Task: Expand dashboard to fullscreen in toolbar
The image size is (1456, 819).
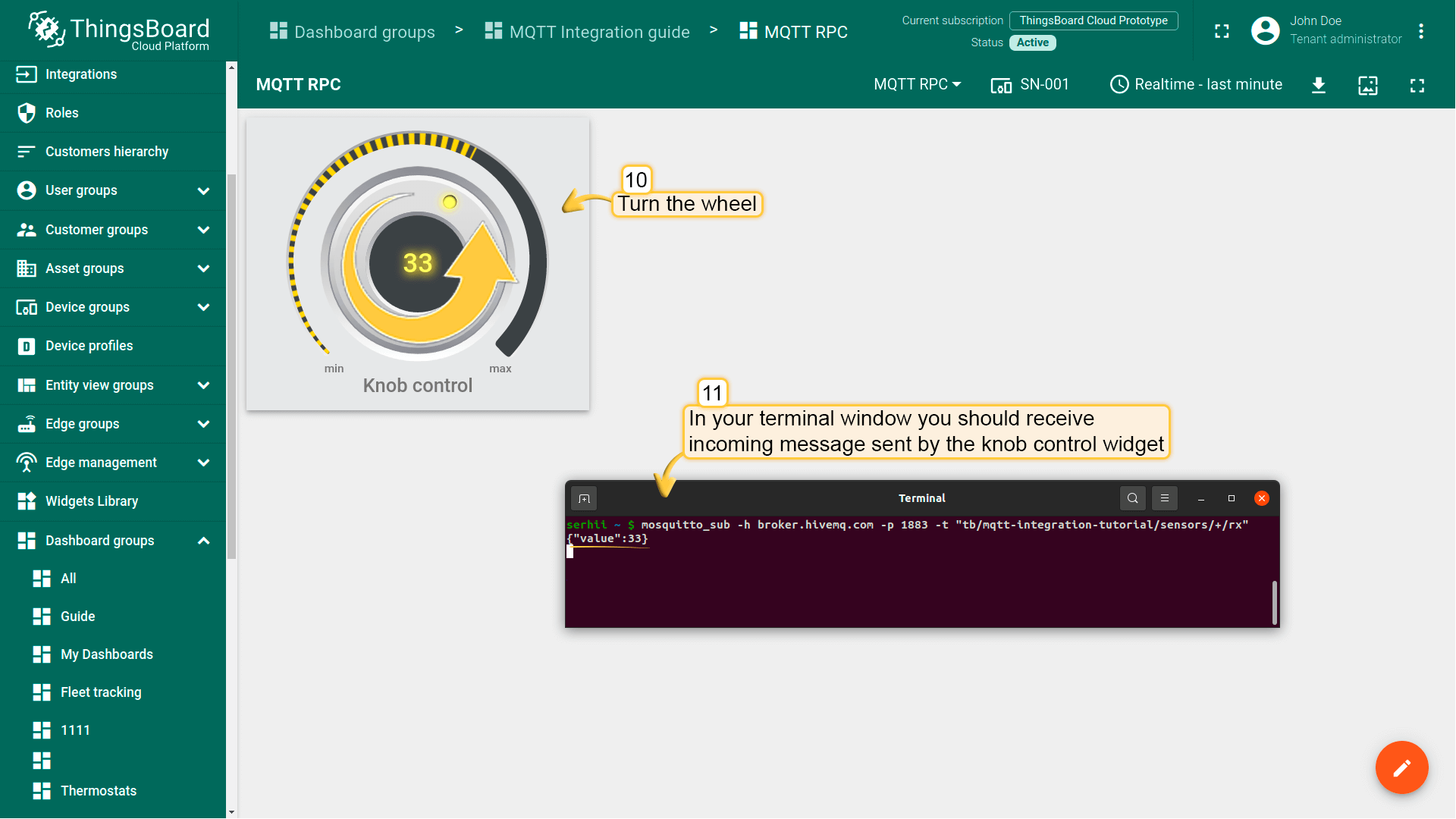Action: [x=1417, y=85]
